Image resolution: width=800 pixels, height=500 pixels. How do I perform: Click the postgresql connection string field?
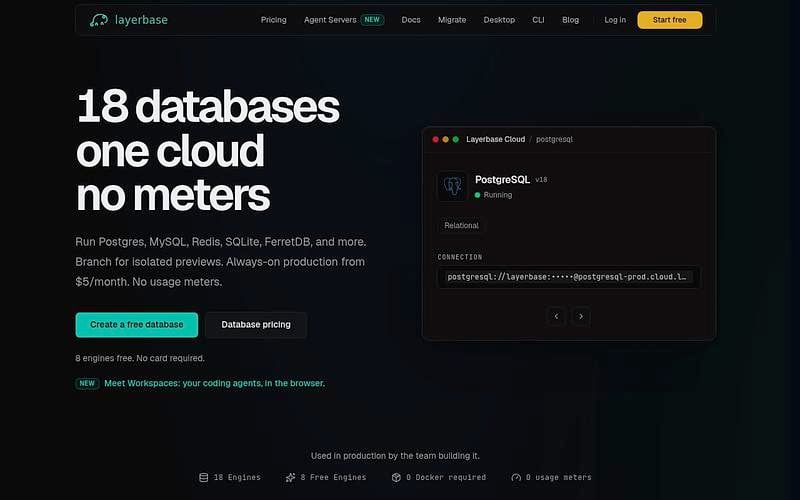568,277
